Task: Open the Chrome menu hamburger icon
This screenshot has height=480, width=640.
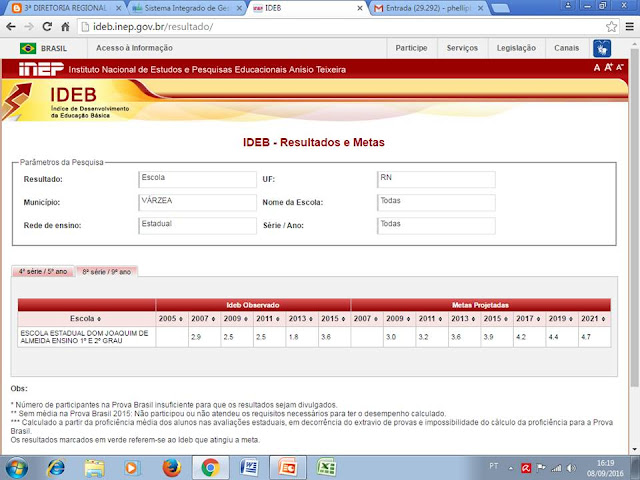Action: (x=630, y=27)
